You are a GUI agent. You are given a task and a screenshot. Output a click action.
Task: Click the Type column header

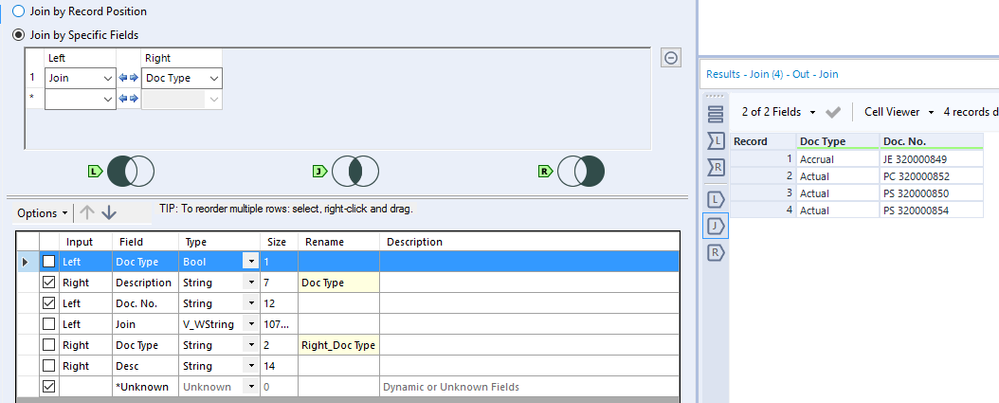pos(219,242)
